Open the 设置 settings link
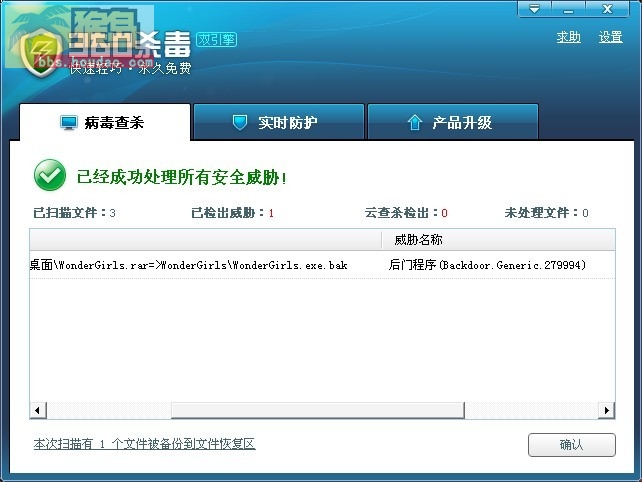The image size is (642, 482). [x=610, y=37]
